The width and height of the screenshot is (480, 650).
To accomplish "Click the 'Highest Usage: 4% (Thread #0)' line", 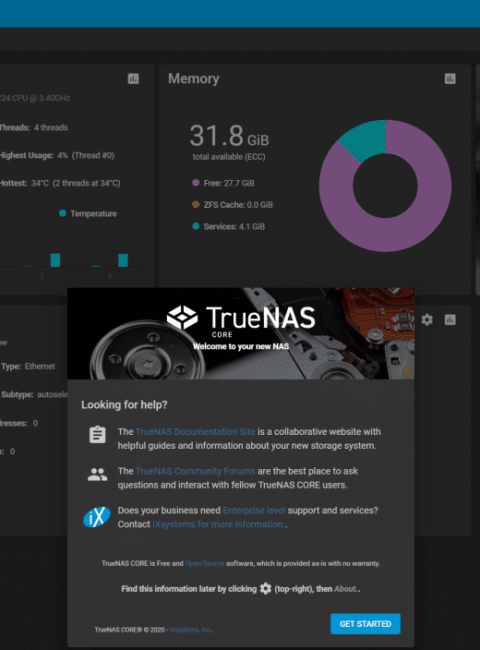I will (x=57, y=155).
